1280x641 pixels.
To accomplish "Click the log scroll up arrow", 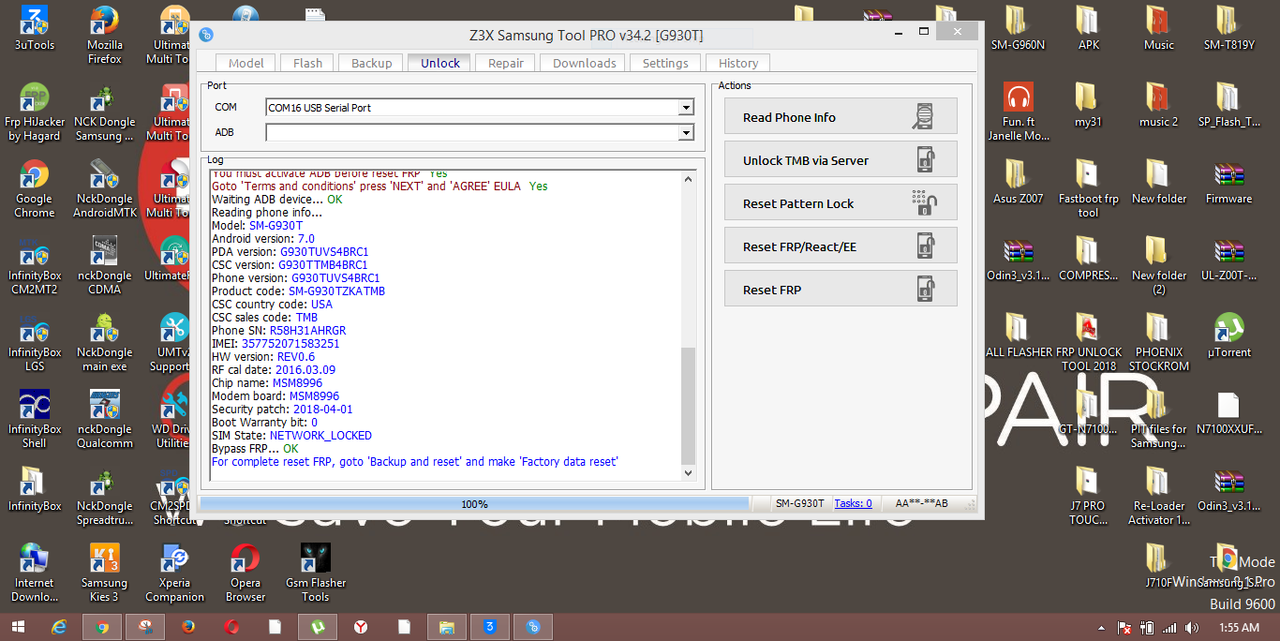I will tap(686, 179).
